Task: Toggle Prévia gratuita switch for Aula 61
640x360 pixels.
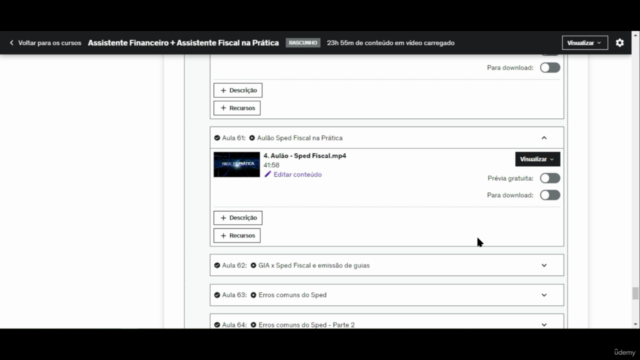Action: pyautogui.click(x=550, y=178)
